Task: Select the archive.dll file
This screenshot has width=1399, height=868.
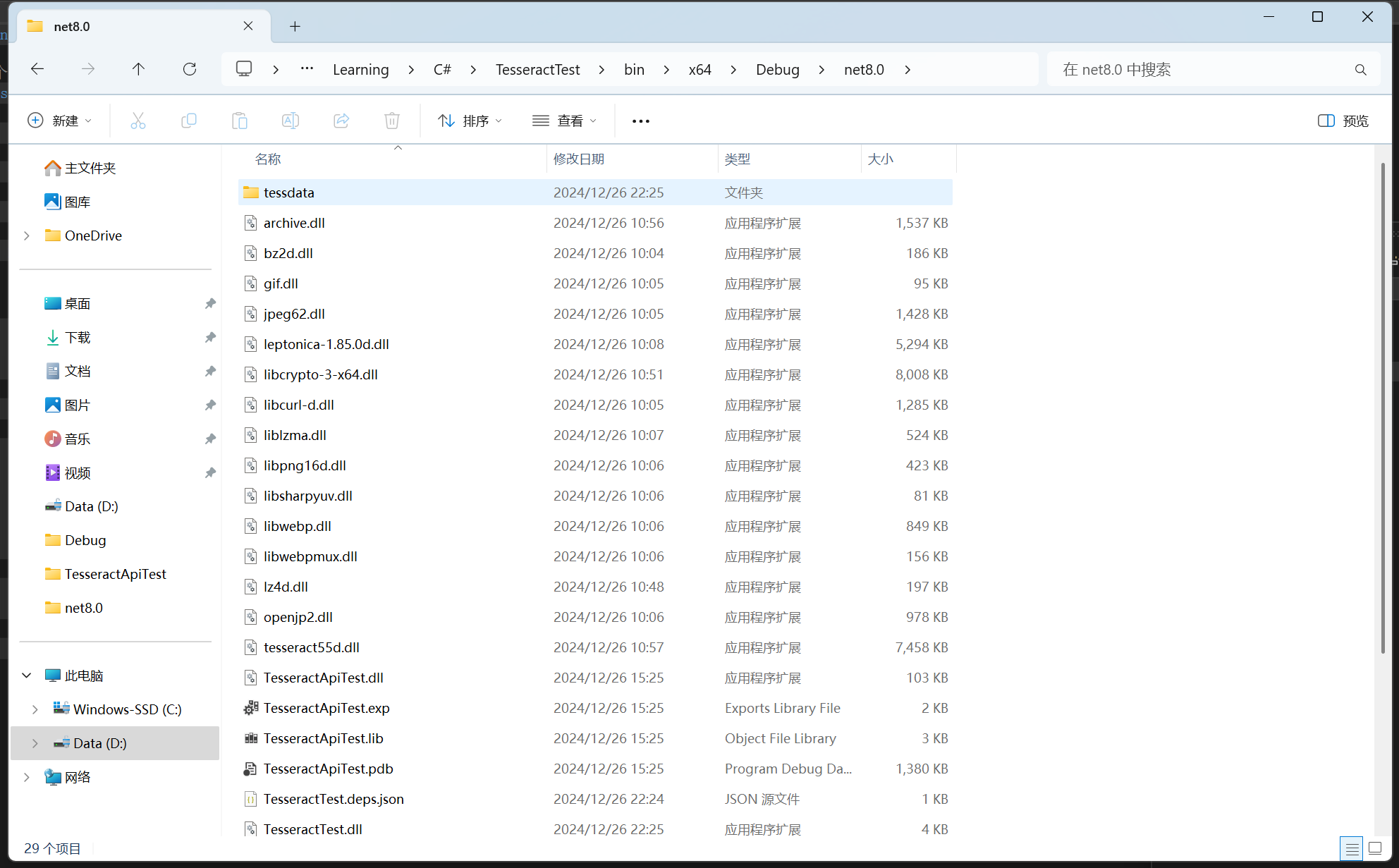Action: point(595,223)
